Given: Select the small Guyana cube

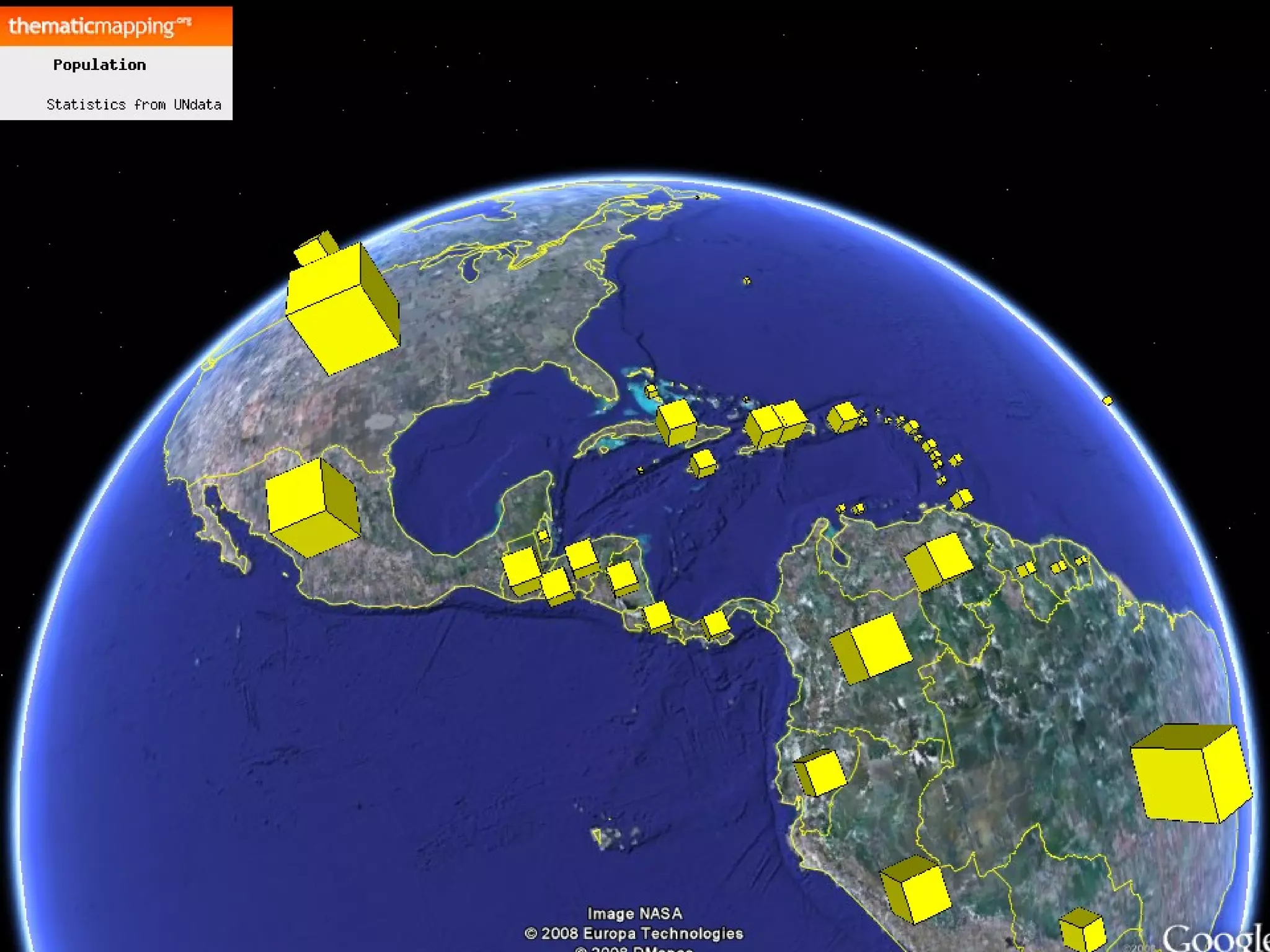Looking at the screenshot, I should pyautogui.click(x=1026, y=568).
